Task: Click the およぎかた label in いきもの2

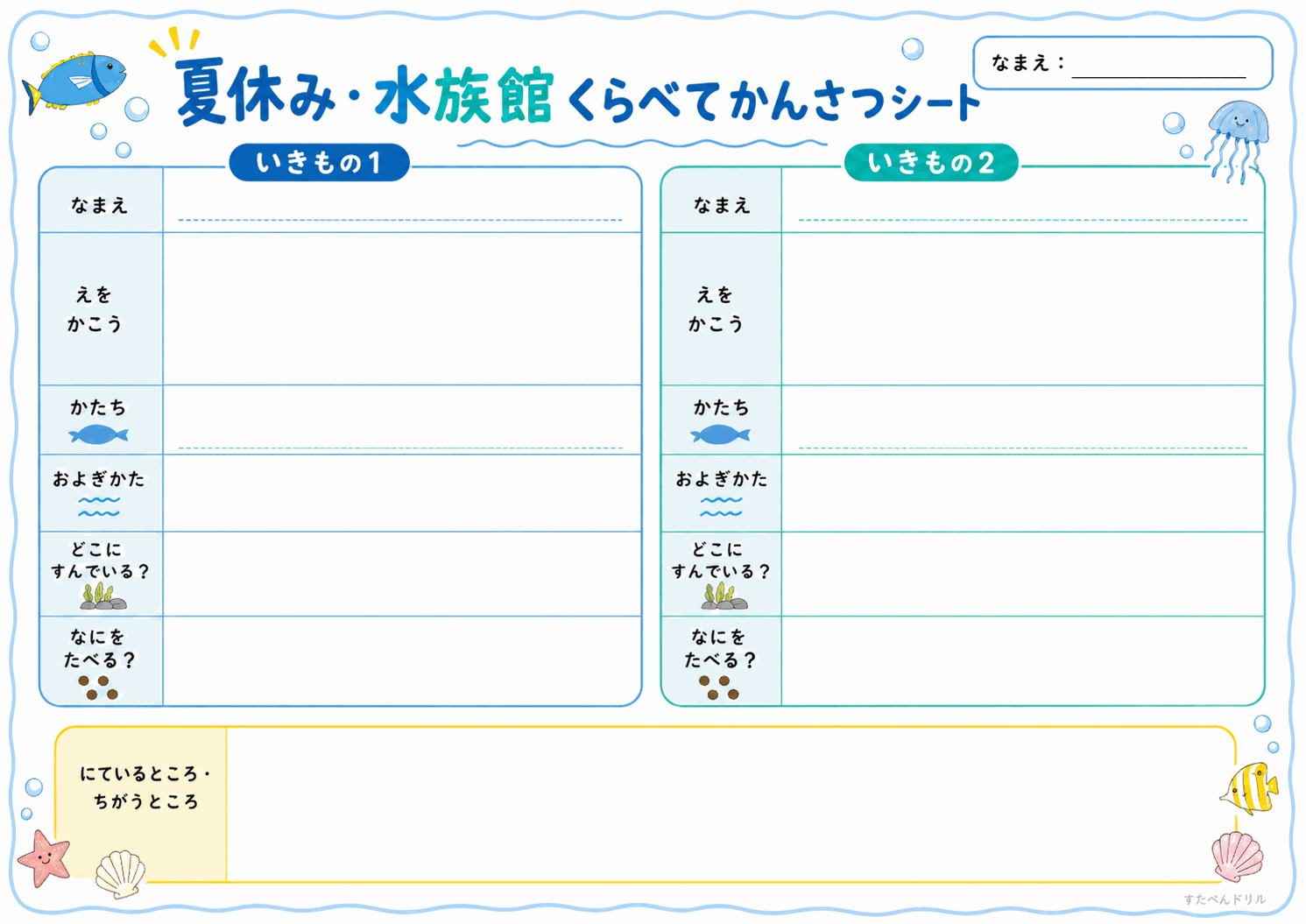Action: [x=721, y=479]
